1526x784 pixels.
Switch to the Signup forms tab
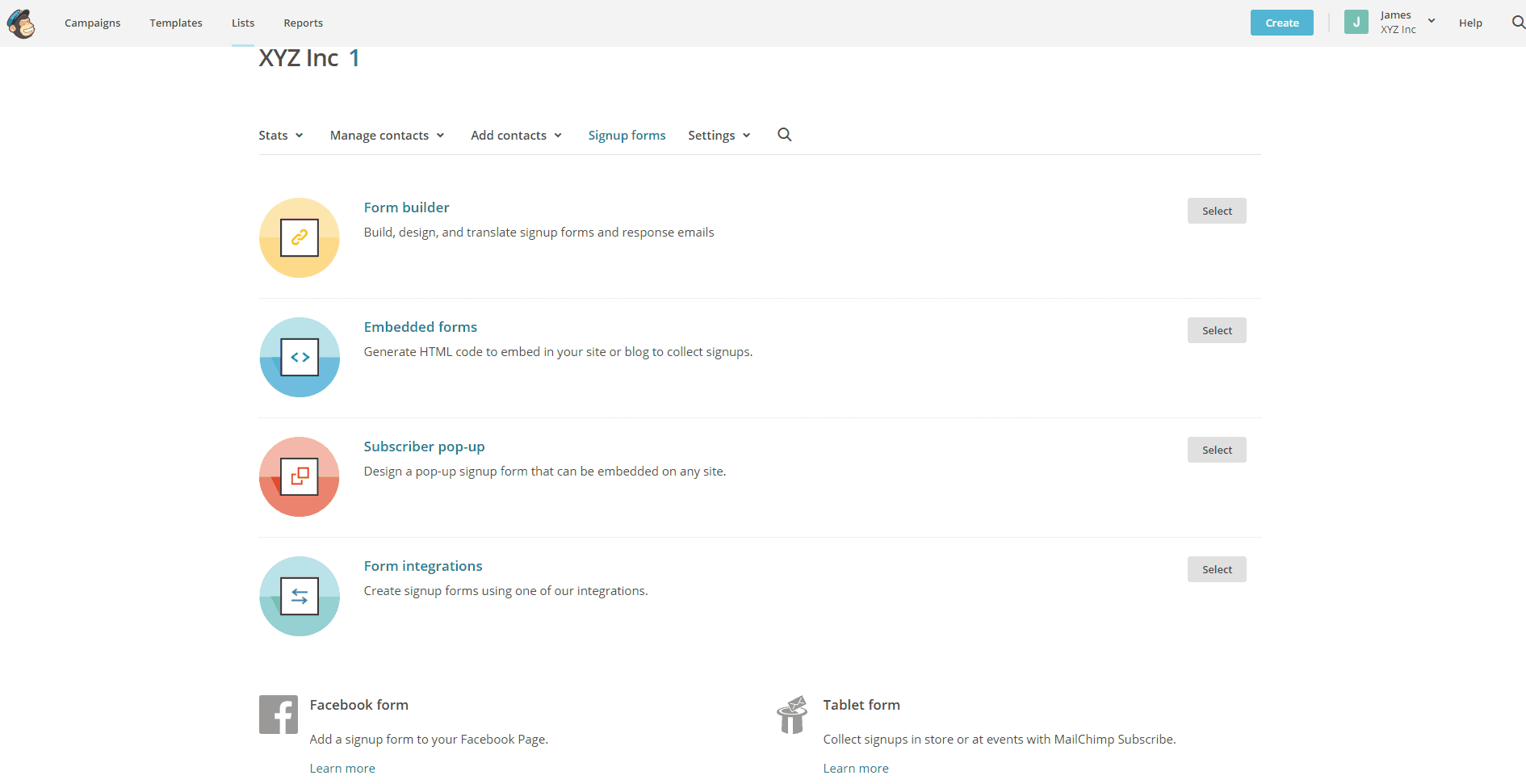[x=627, y=136]
